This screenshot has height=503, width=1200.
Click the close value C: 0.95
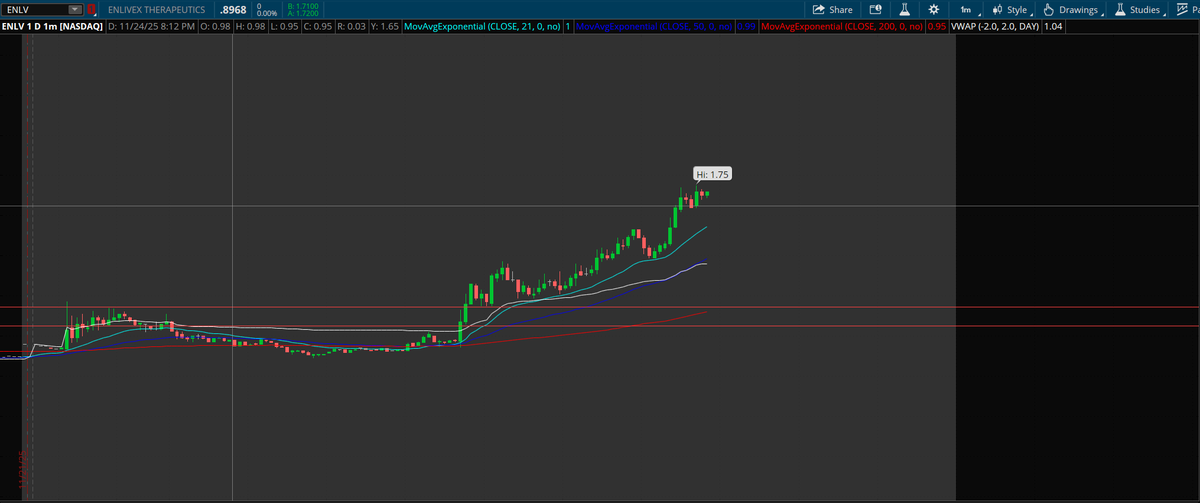point(318,25)
